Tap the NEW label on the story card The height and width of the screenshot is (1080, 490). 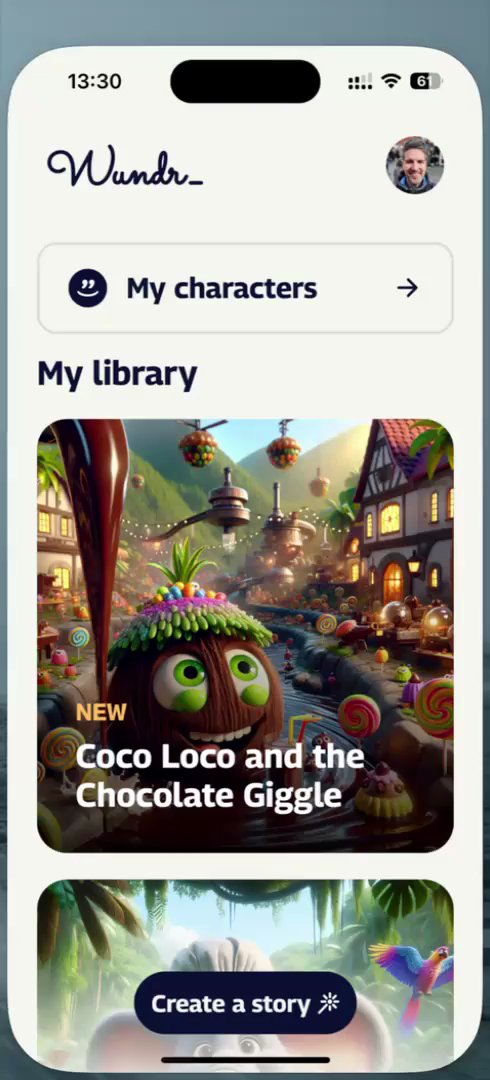pyautogui.click(x=101, y=713)
